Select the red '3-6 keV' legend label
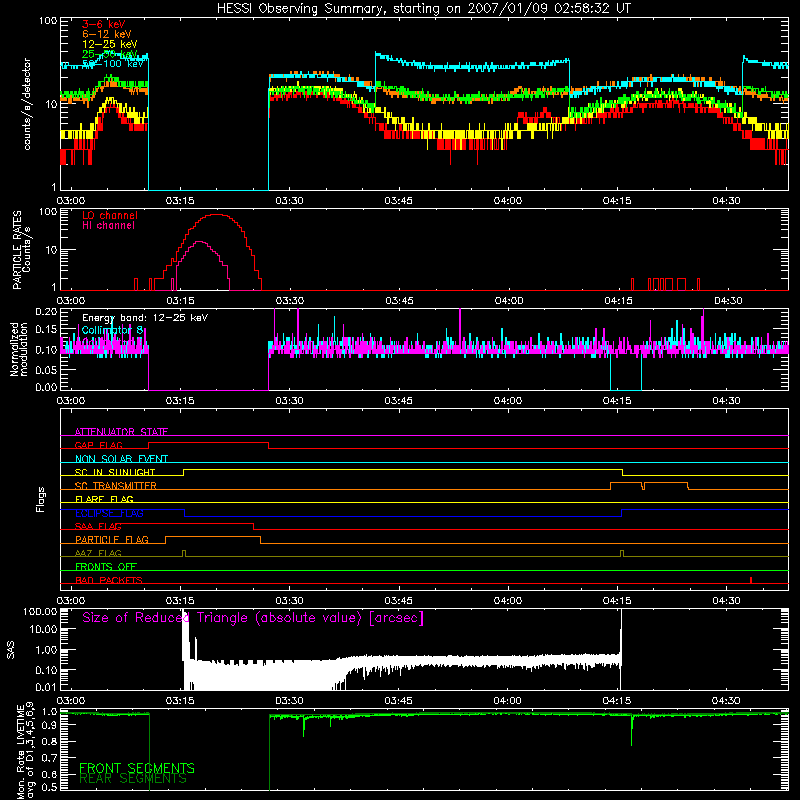The height and width of the screenshot is (800, 800). [104, 24]
